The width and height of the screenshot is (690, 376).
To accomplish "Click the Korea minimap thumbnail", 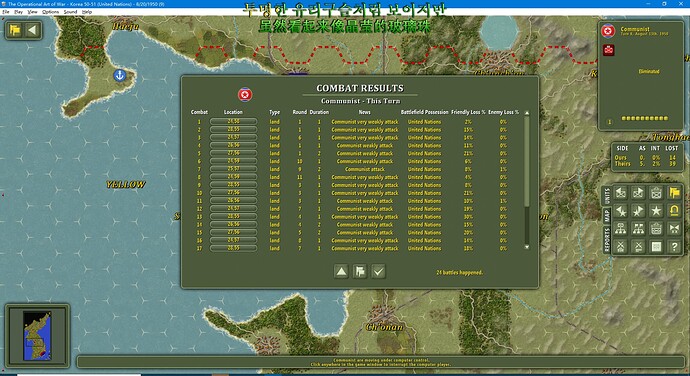I will [37, 336].
